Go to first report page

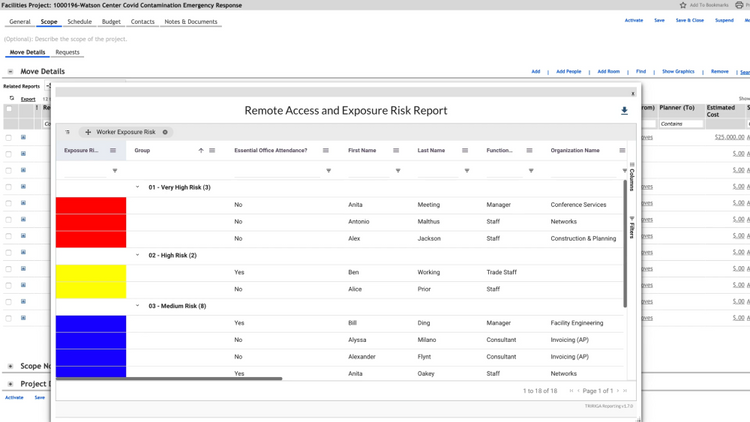pos(571,391)
